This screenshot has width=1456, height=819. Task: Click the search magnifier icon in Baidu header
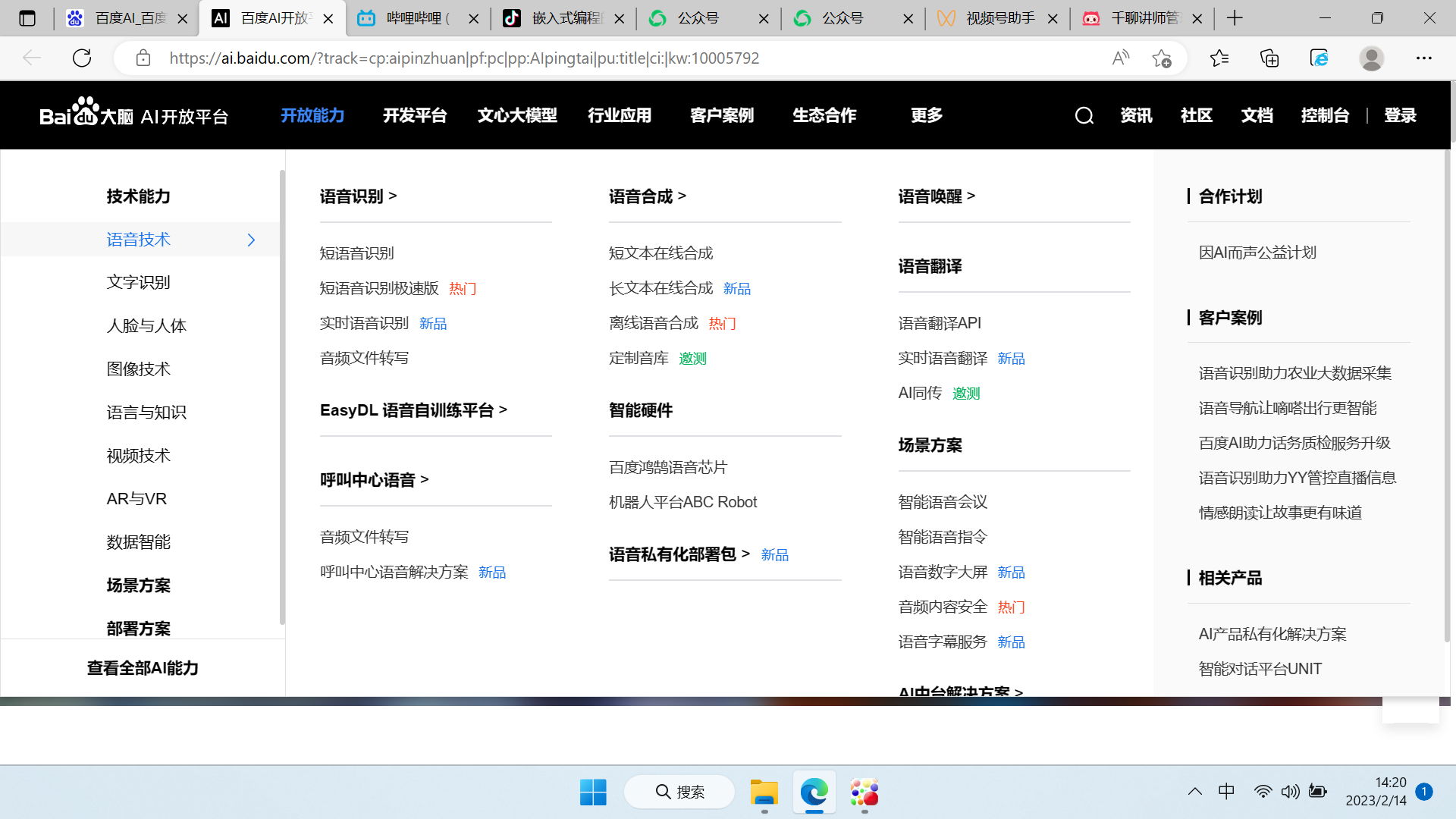(1084, 115)
